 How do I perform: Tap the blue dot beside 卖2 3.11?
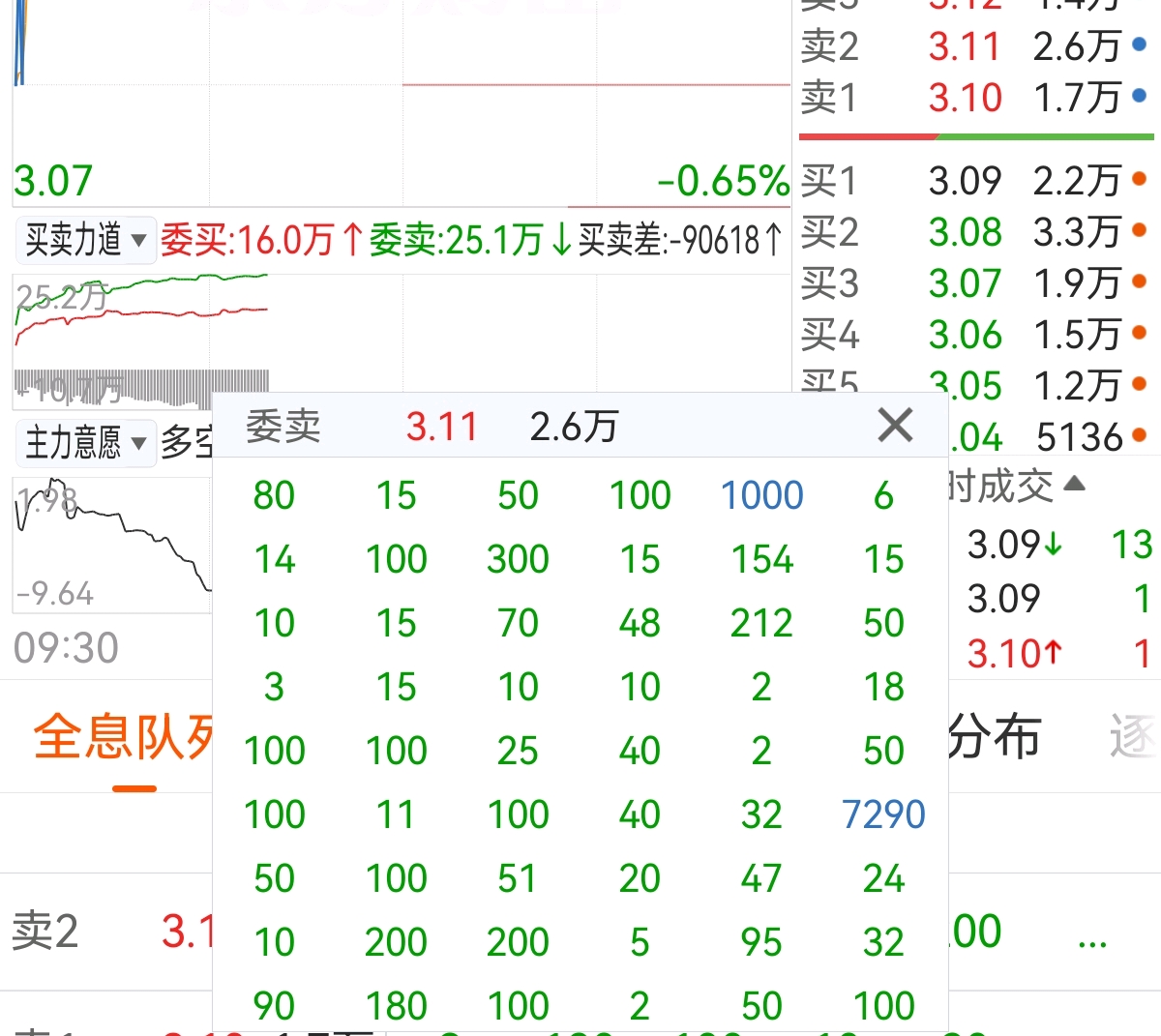coord(1140,44)
